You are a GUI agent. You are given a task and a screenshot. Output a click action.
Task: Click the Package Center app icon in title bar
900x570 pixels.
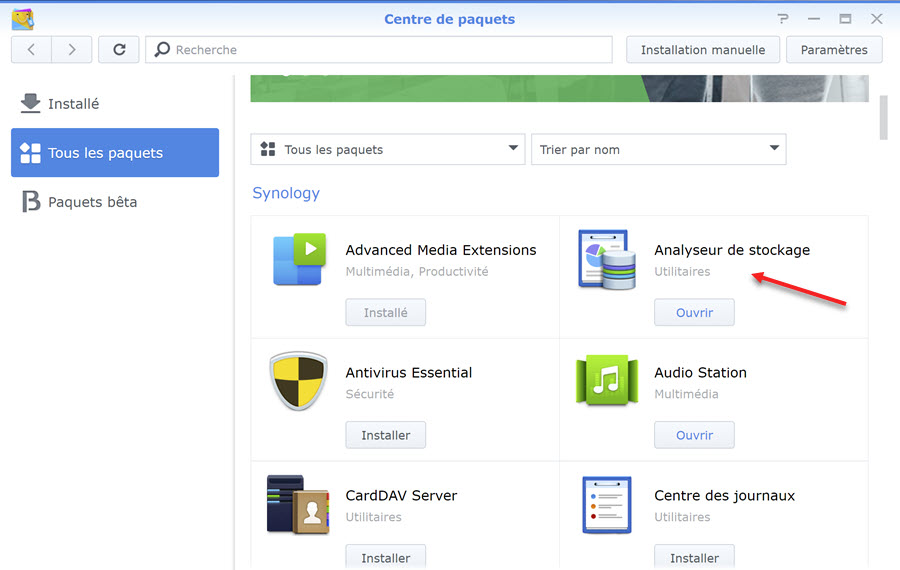[23, 19]
